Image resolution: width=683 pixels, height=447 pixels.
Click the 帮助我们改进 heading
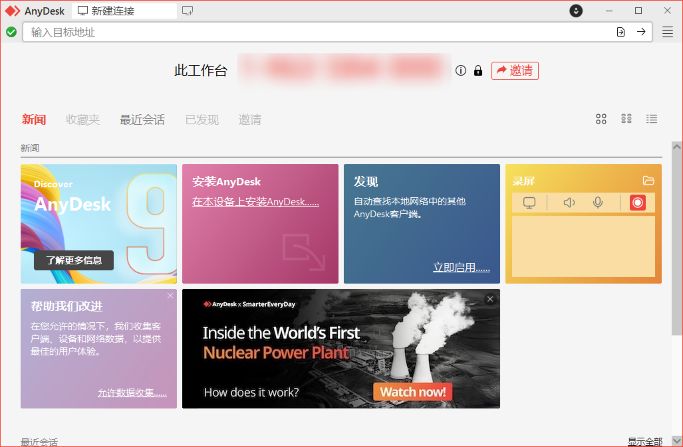[x=67, y=306]
